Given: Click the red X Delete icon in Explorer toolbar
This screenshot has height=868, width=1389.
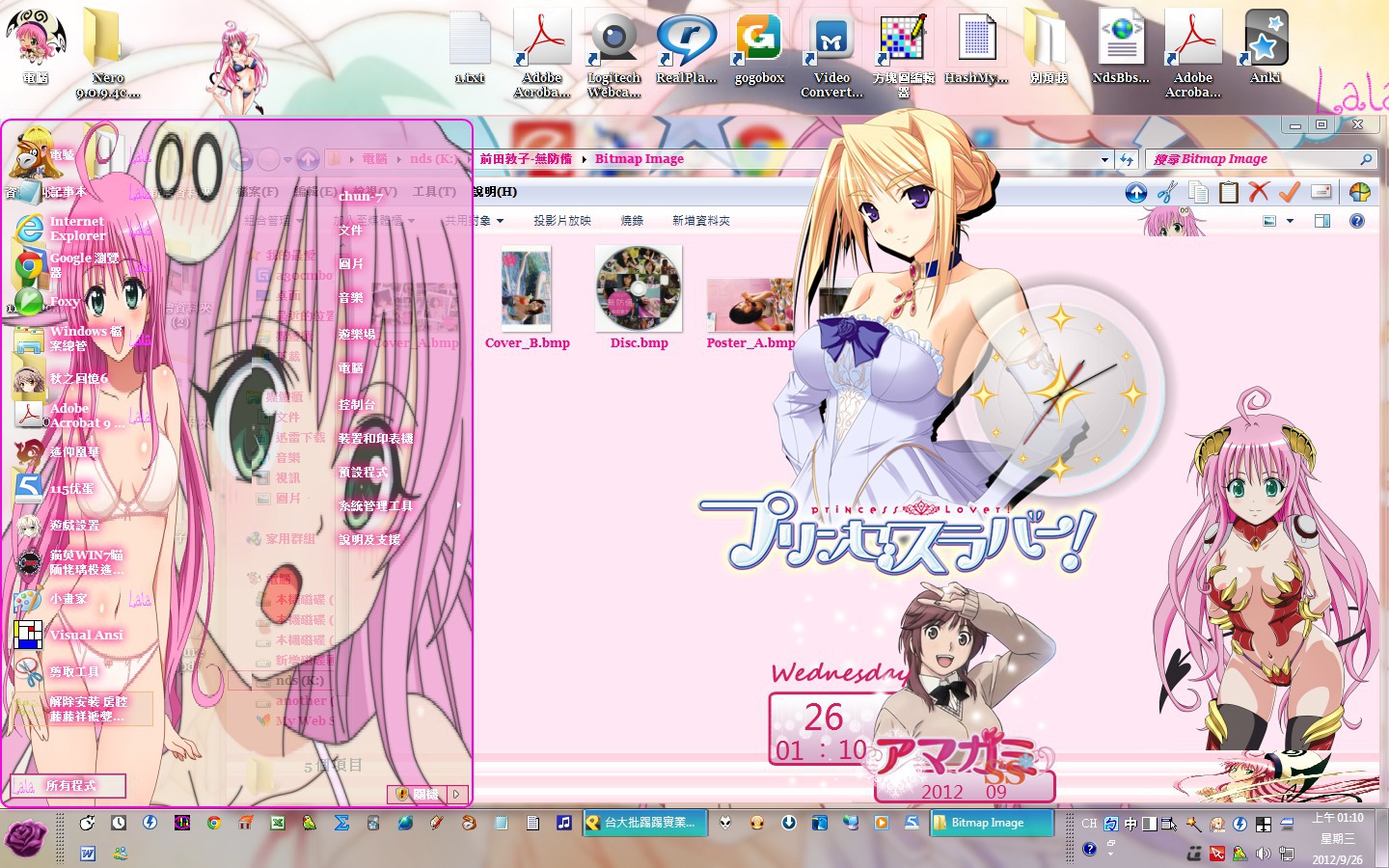Looking at the screenshot, I should click(x=1259, y=192).
